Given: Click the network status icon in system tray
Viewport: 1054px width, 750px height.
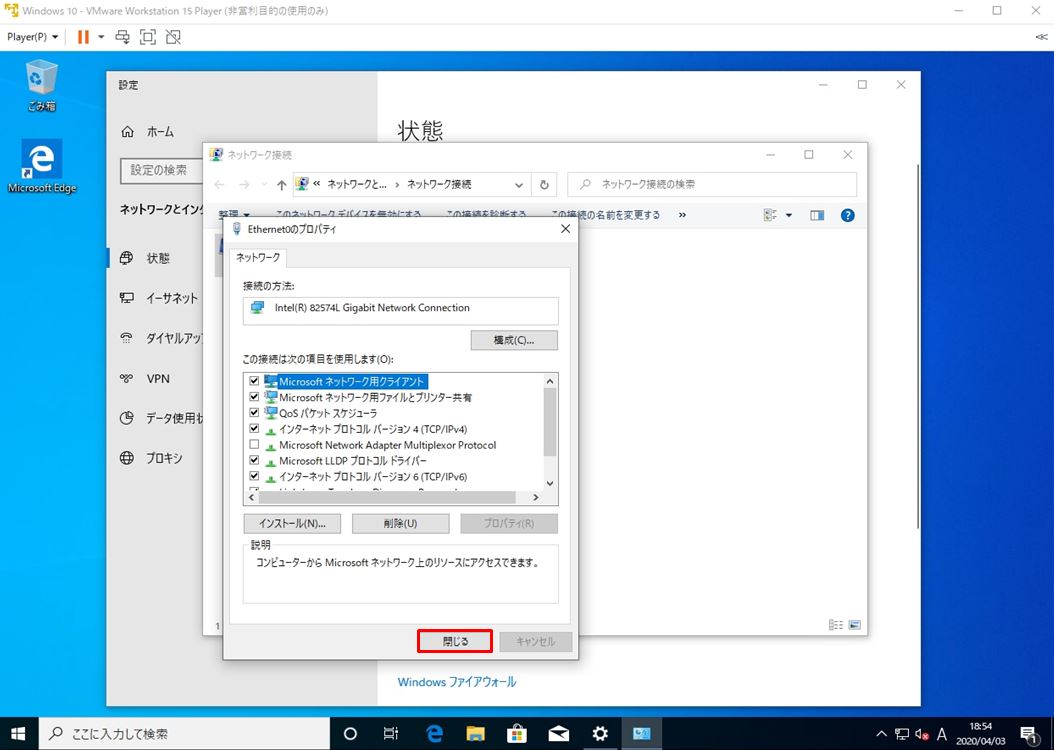Looking at the screenshot, I should point(901,735).
